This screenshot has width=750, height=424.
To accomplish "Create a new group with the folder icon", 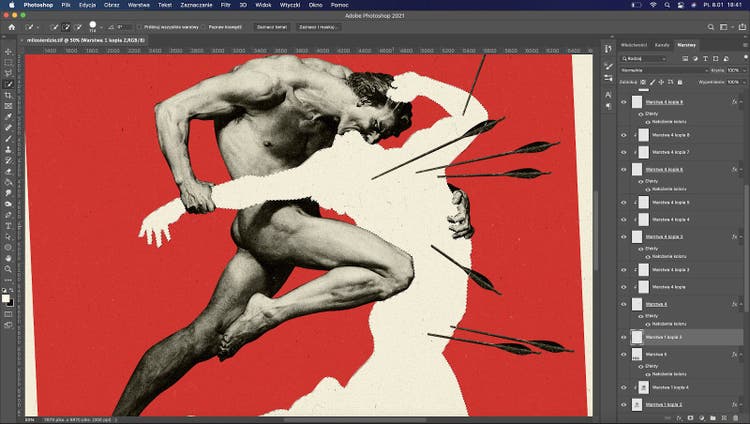I will click(x=713, y=418).
